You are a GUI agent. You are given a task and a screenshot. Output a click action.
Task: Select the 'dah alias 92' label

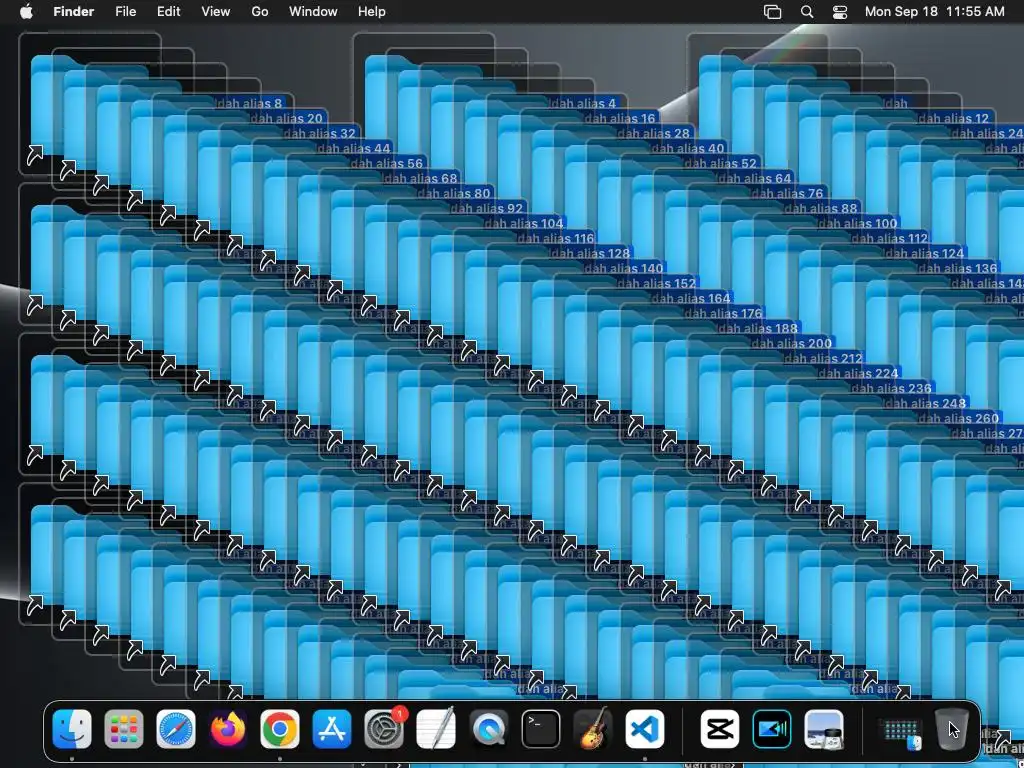pyautogui.click(x=488, y=208)
